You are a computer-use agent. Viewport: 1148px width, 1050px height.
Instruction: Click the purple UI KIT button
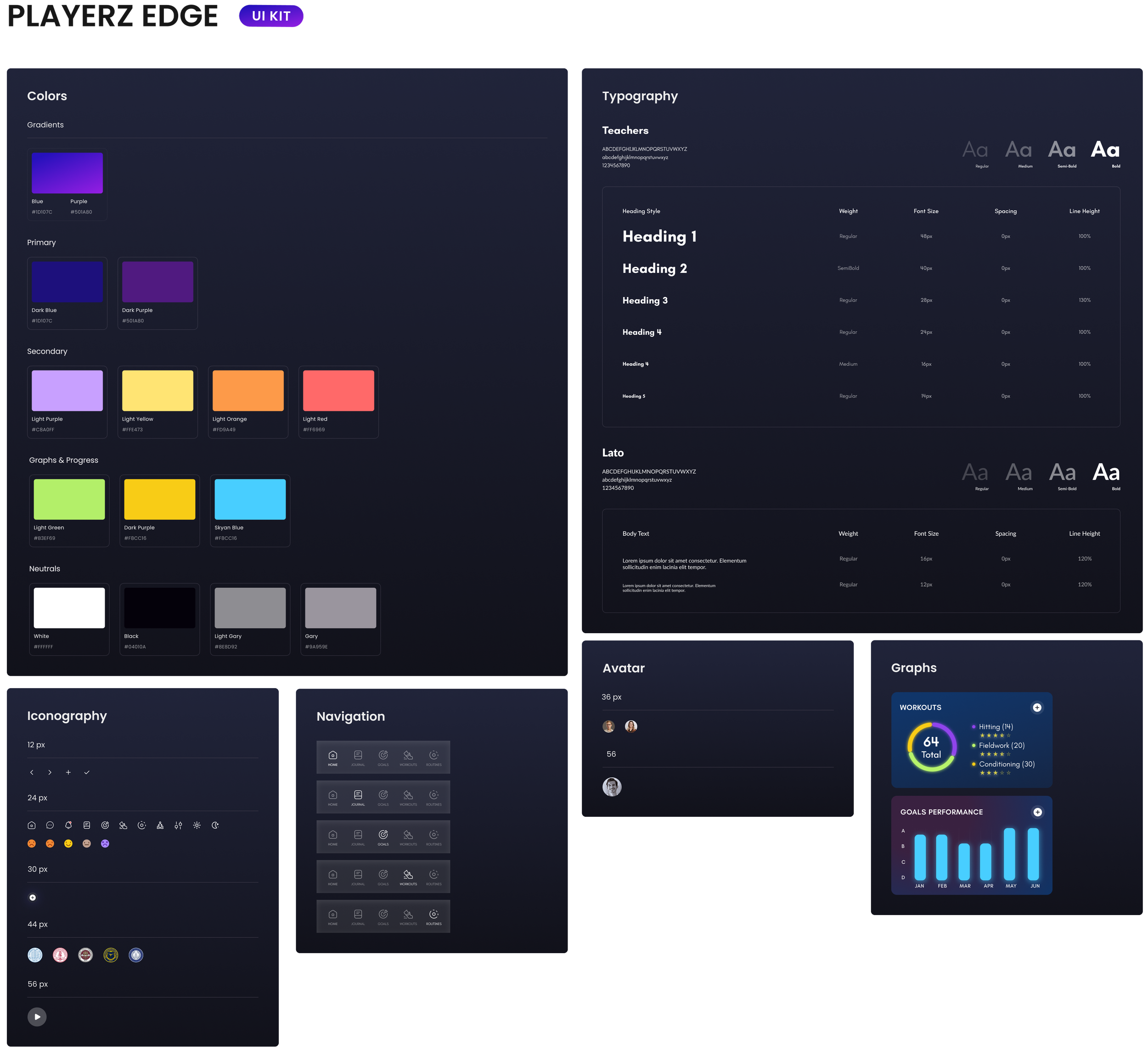[271, 16]
